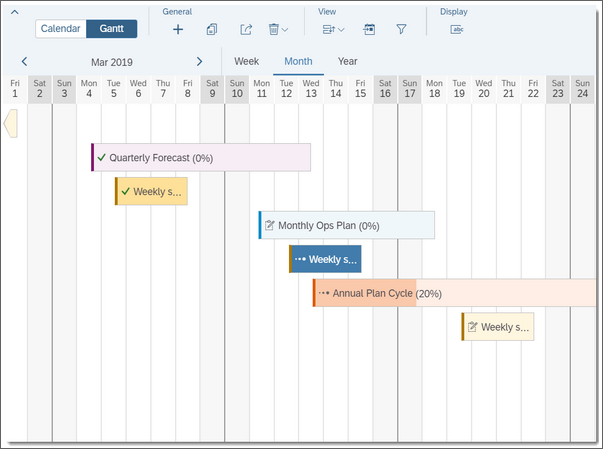Click the left-edge scroll back arrow marker

tap(11, 124)
